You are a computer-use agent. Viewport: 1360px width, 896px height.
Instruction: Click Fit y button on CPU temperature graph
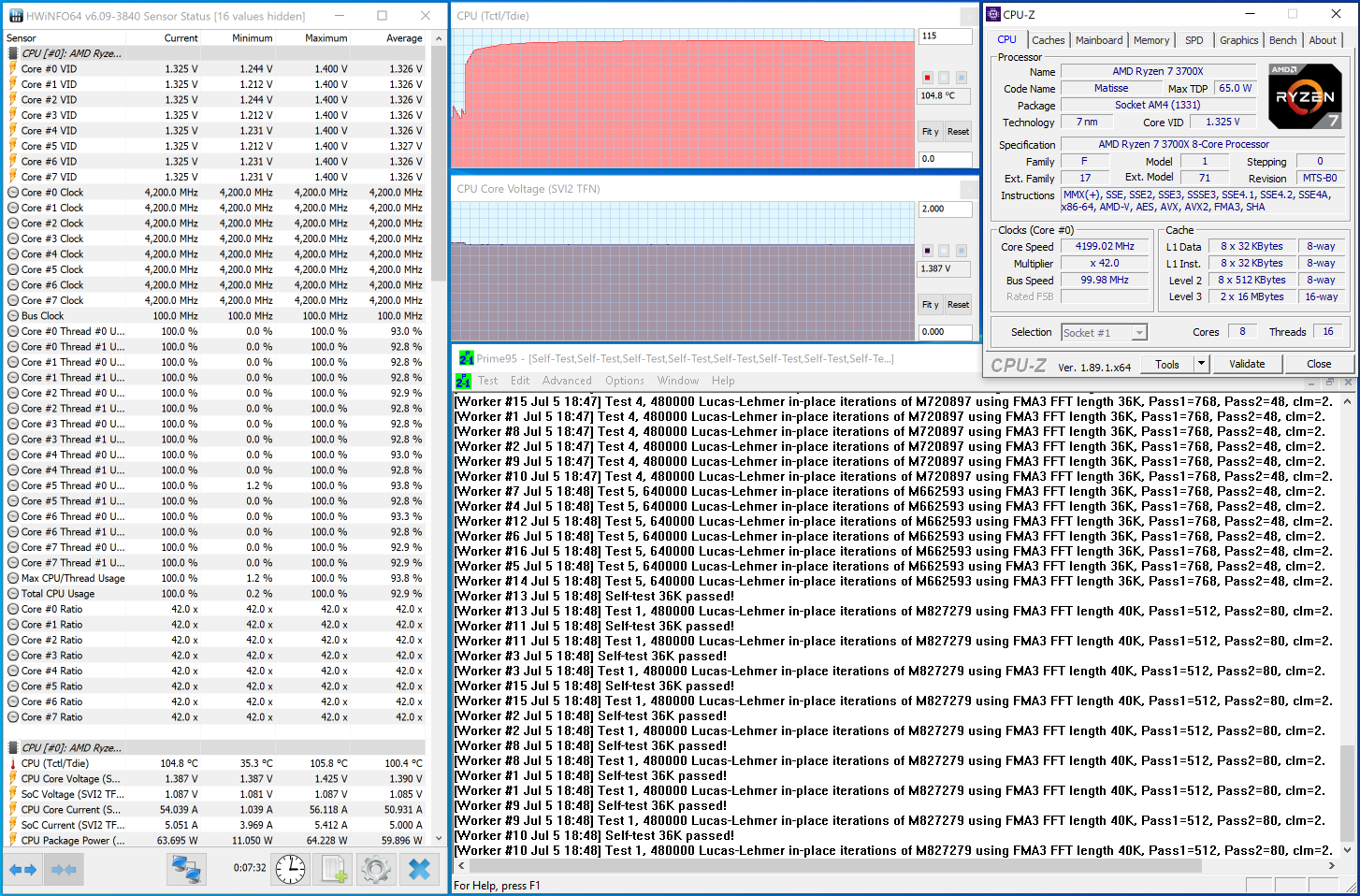pos(931,132)
